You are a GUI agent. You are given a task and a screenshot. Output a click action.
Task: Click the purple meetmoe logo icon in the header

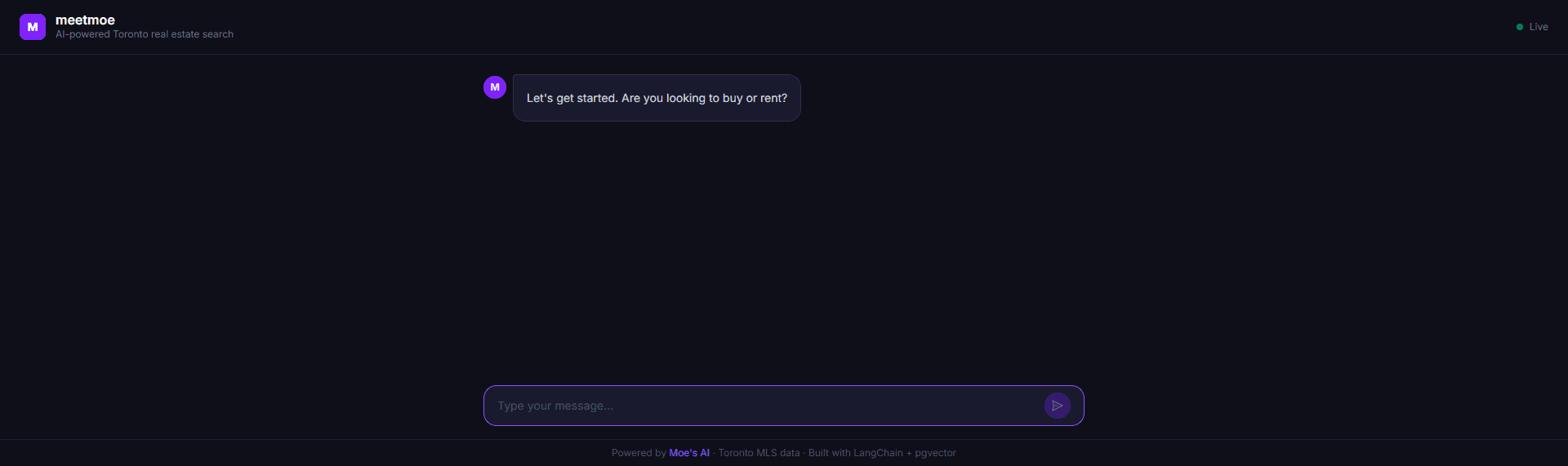point(33,27)
